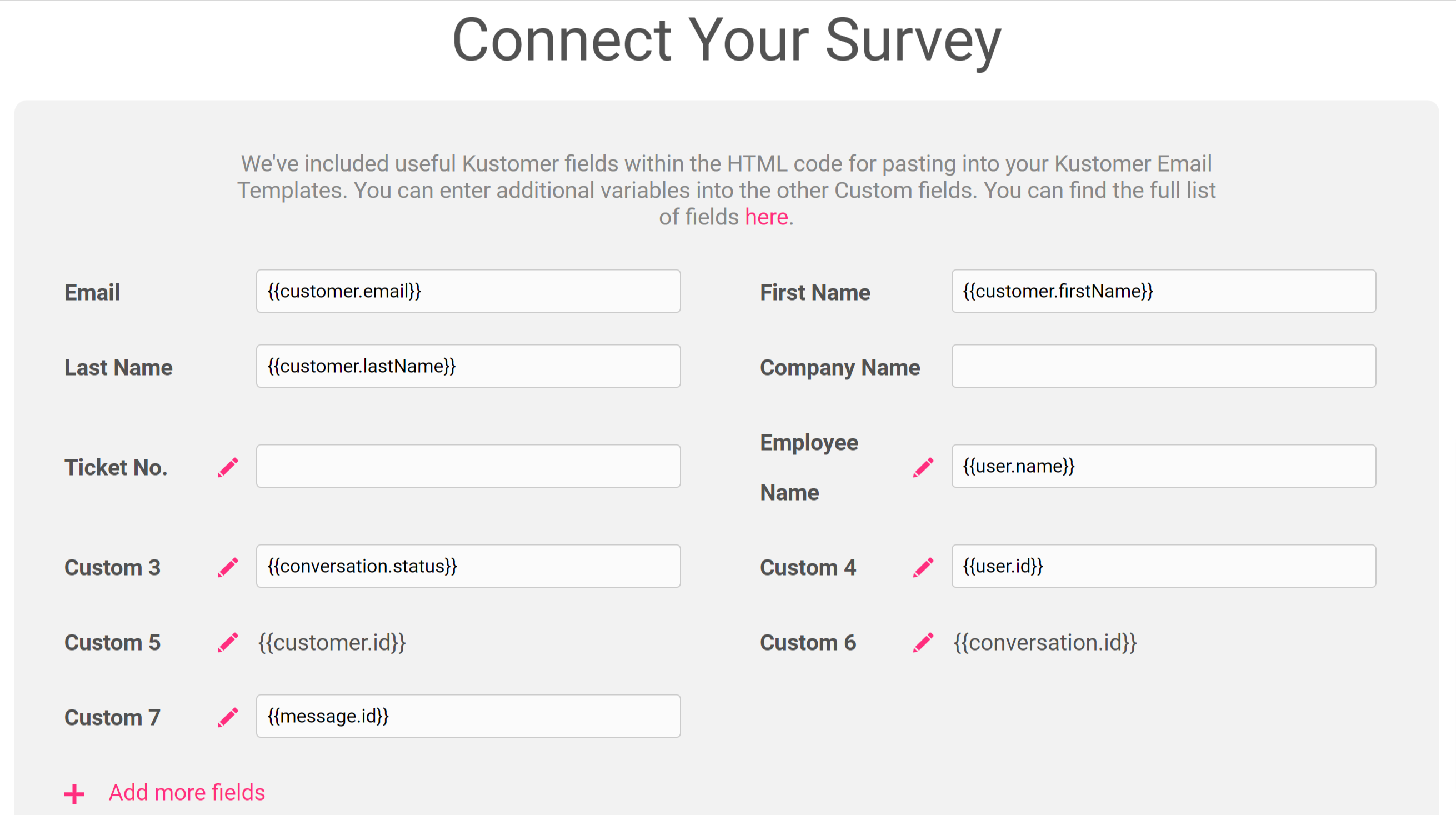This screenshot has height=815, width=1456.
Task: Click into the First Name field
Action: tap(1164, 291)
